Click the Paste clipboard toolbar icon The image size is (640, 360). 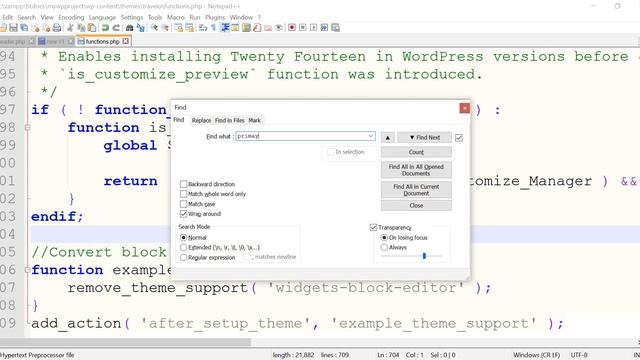click(92, 28)
